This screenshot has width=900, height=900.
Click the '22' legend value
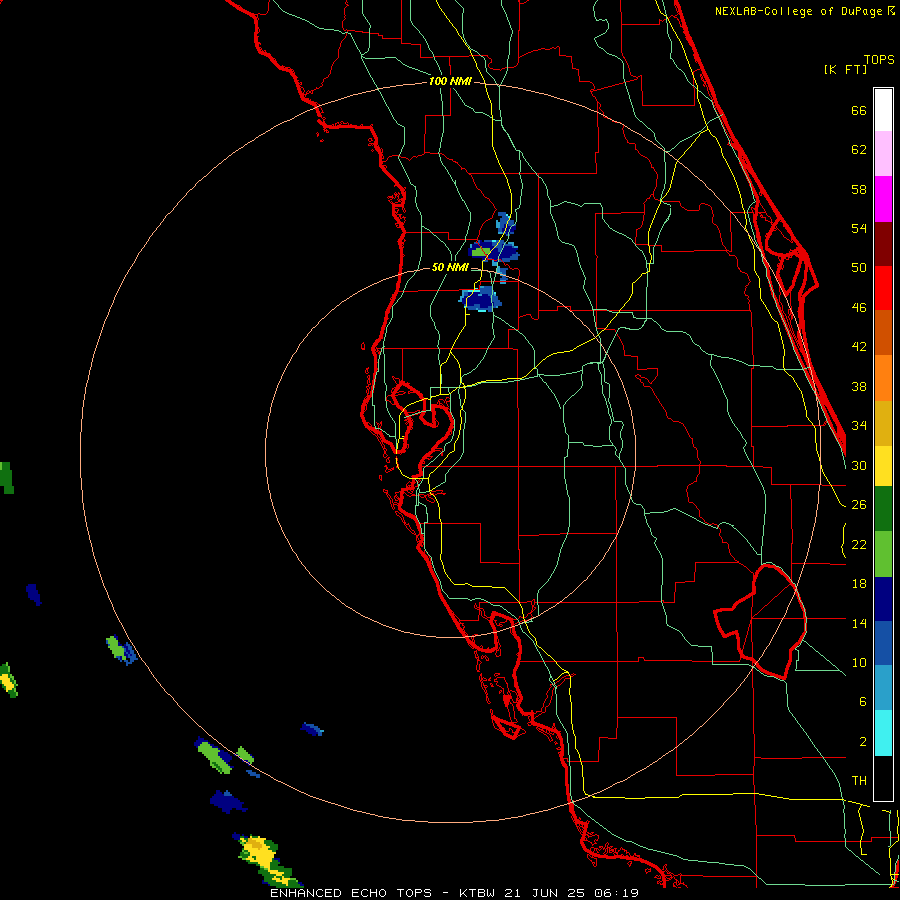[859, 545]
